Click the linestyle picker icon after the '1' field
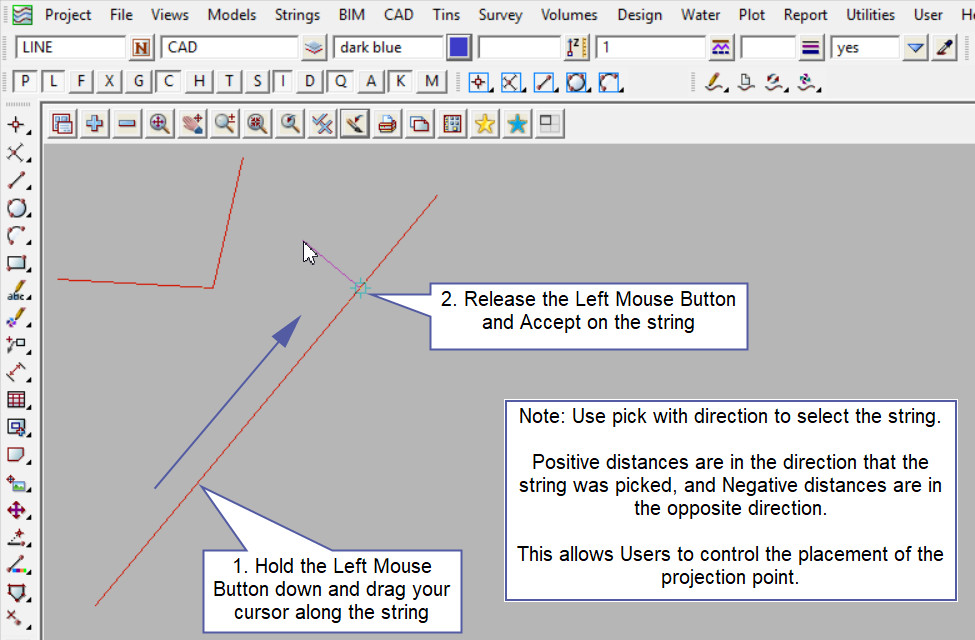The image size is (975, 640). pos(721,48)
